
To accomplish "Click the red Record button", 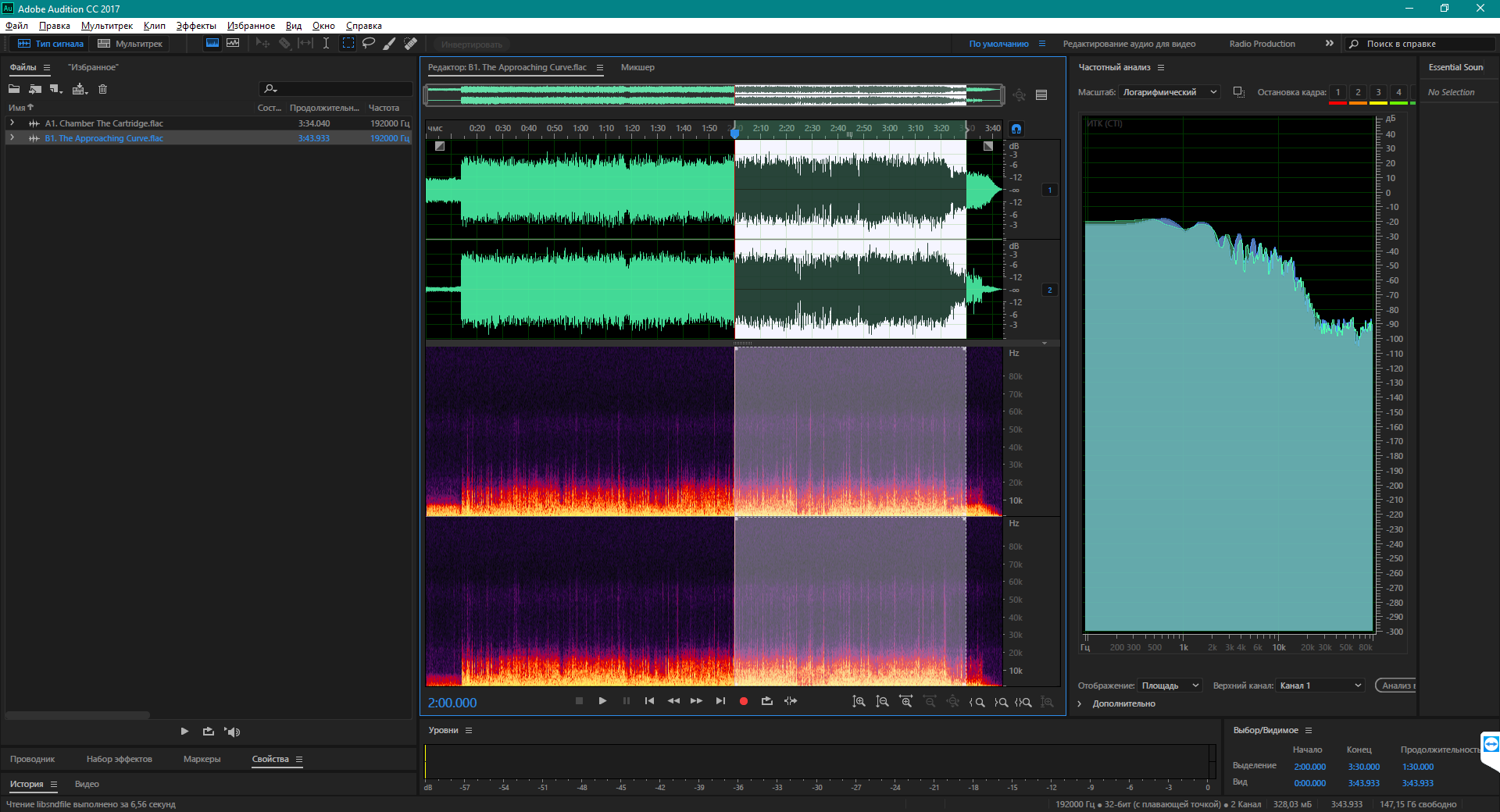I will coord(744,701).
